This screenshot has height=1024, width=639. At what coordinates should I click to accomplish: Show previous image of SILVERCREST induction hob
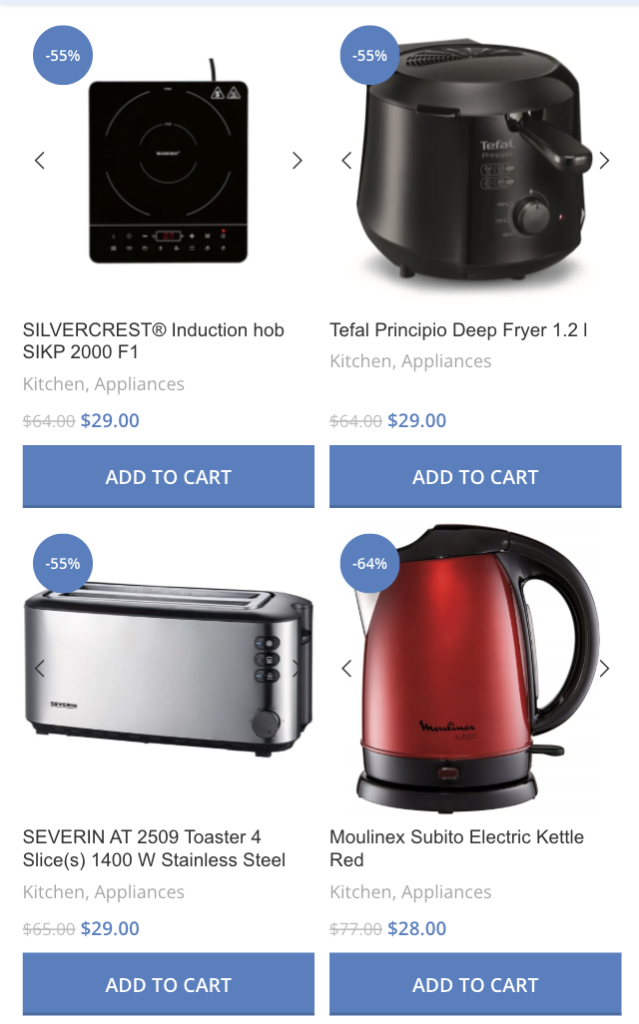40,161
